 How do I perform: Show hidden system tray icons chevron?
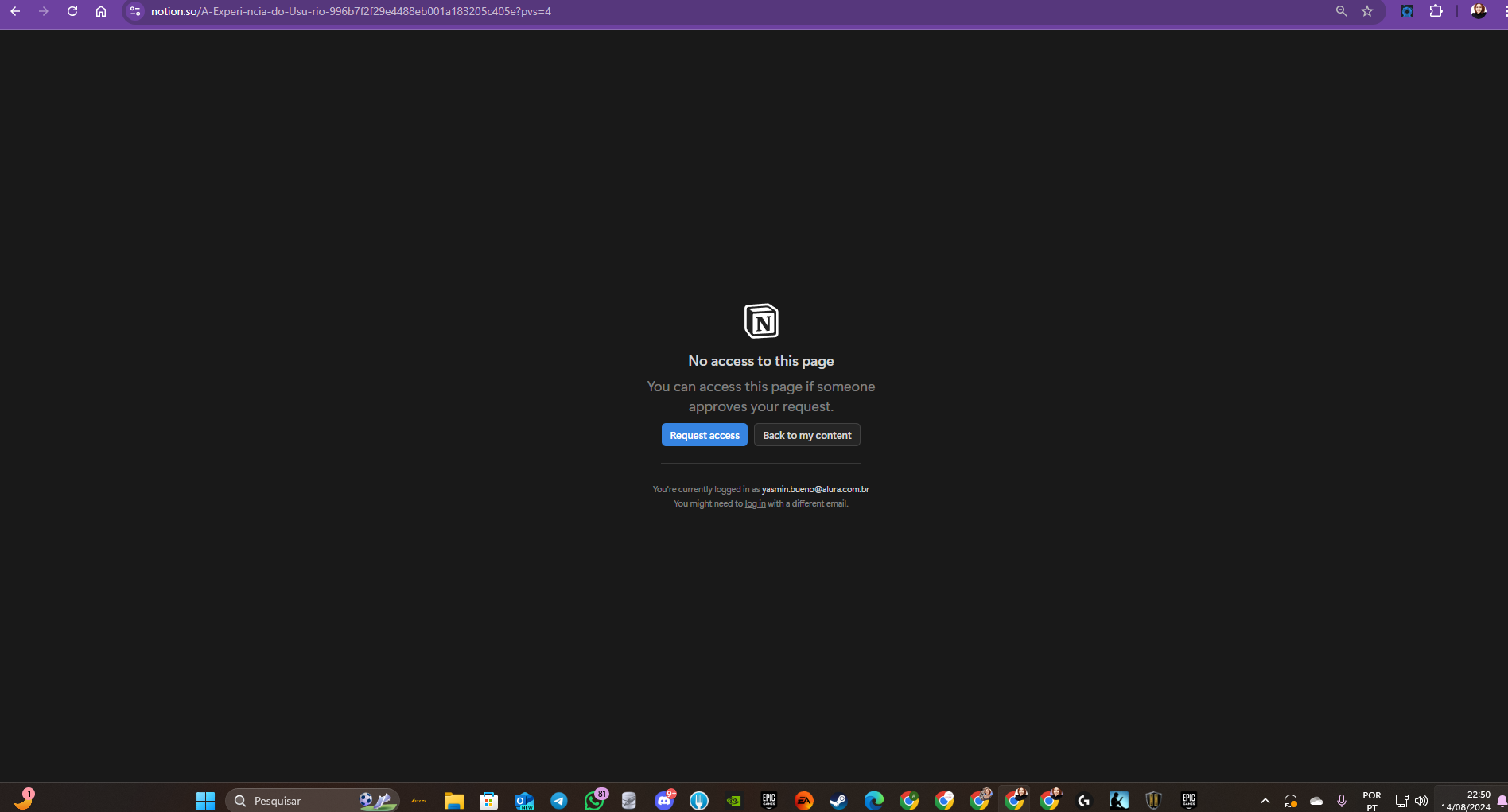[1265, 801]
